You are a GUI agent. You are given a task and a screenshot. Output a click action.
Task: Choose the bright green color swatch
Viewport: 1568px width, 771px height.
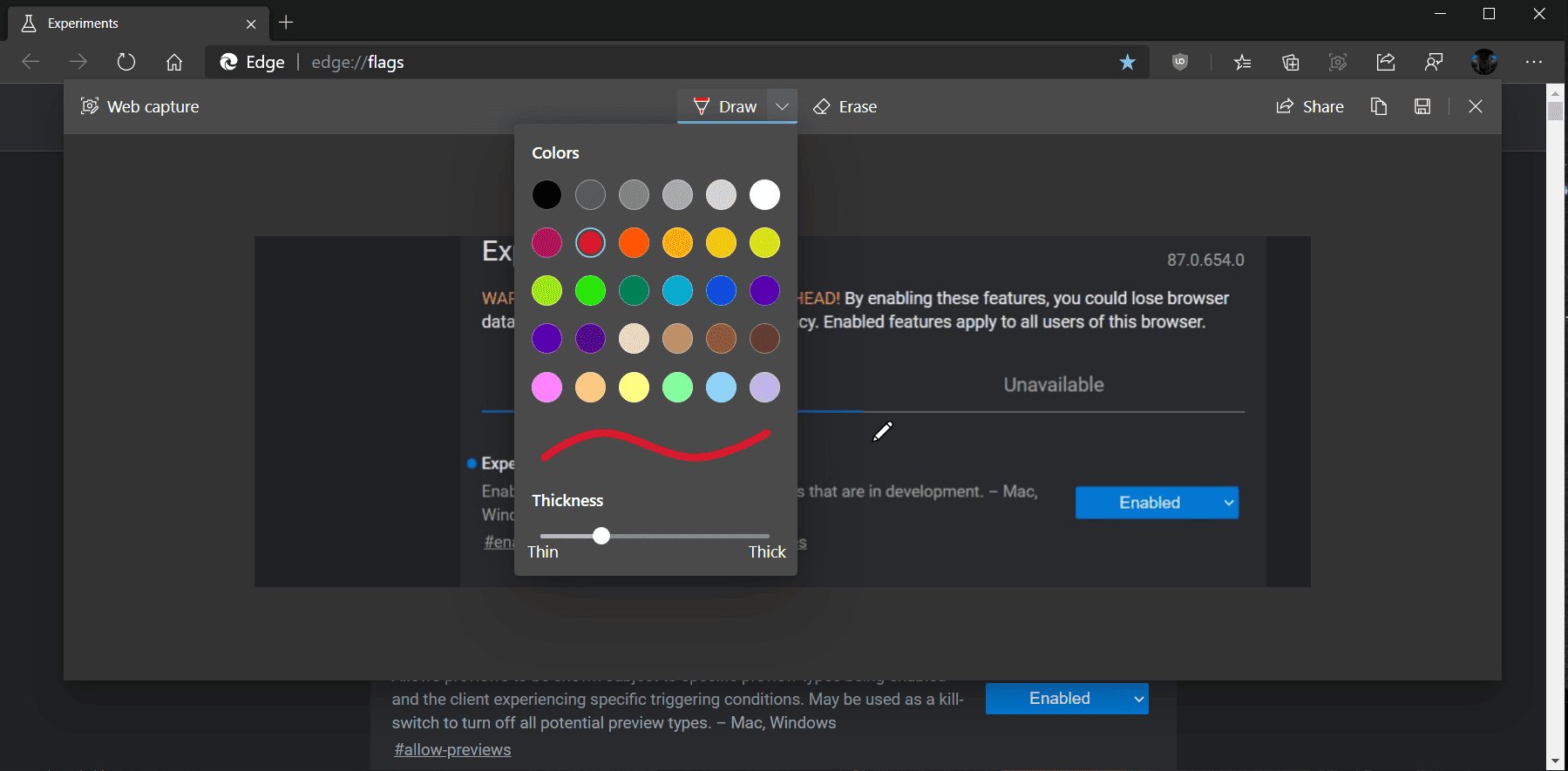(x=590, y=290)
